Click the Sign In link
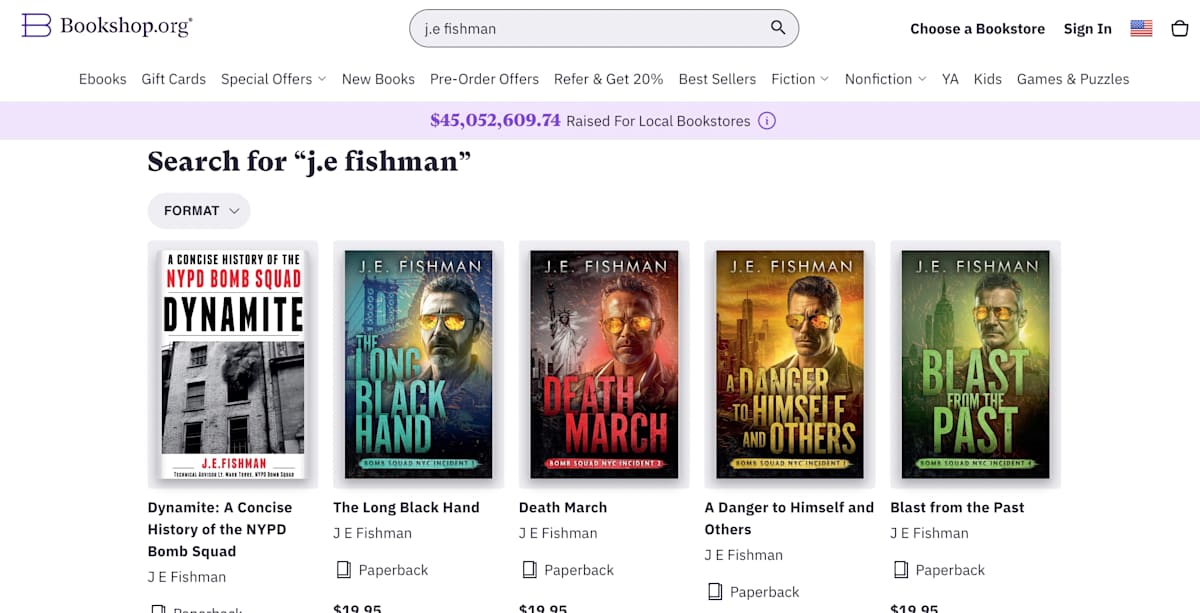Viewport: 1200px width, 613px height. tap(1088, 29)
